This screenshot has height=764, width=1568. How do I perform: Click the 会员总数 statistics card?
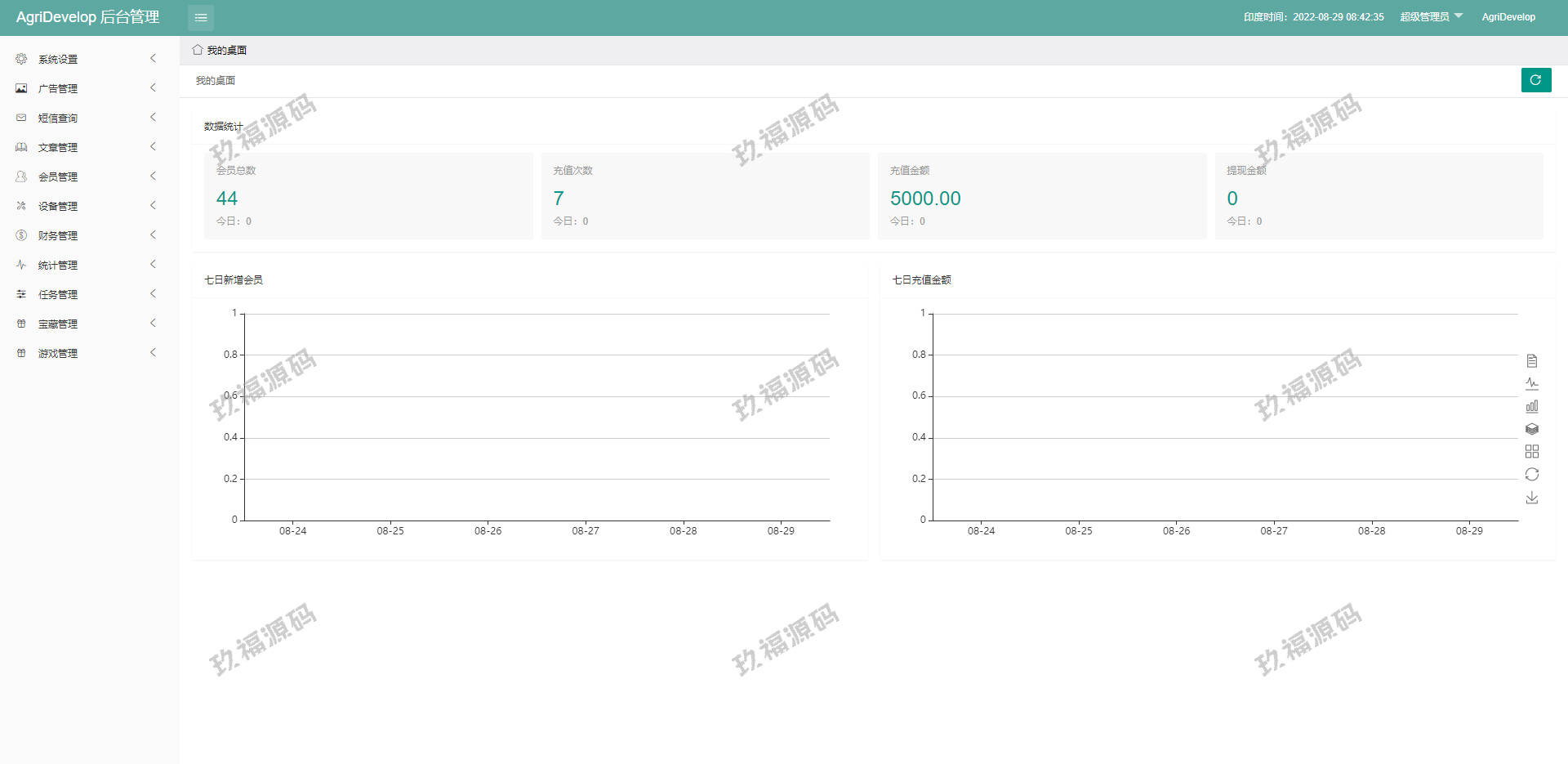coord(368,196)
